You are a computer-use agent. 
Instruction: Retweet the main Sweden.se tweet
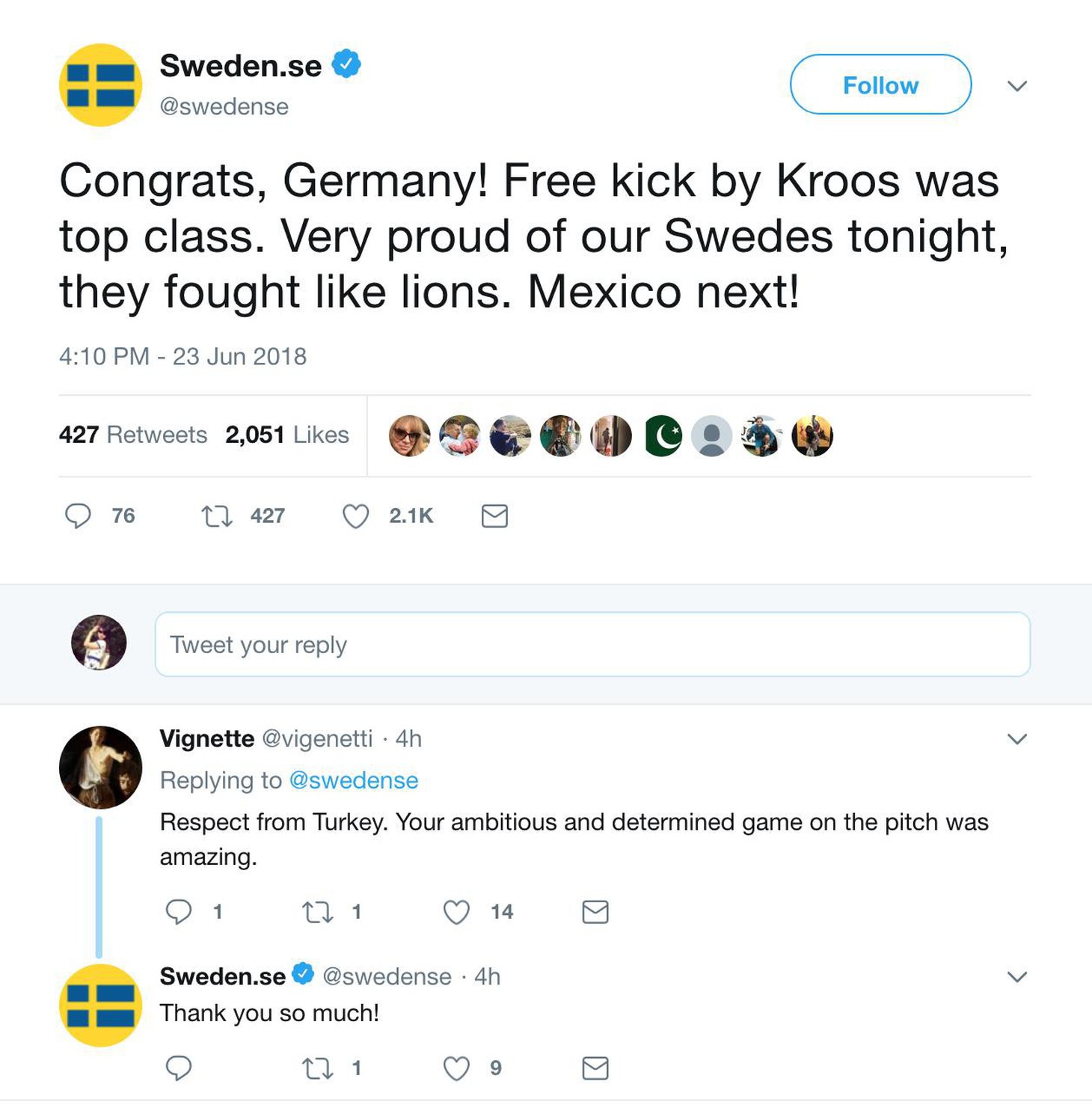click(217, 516)
